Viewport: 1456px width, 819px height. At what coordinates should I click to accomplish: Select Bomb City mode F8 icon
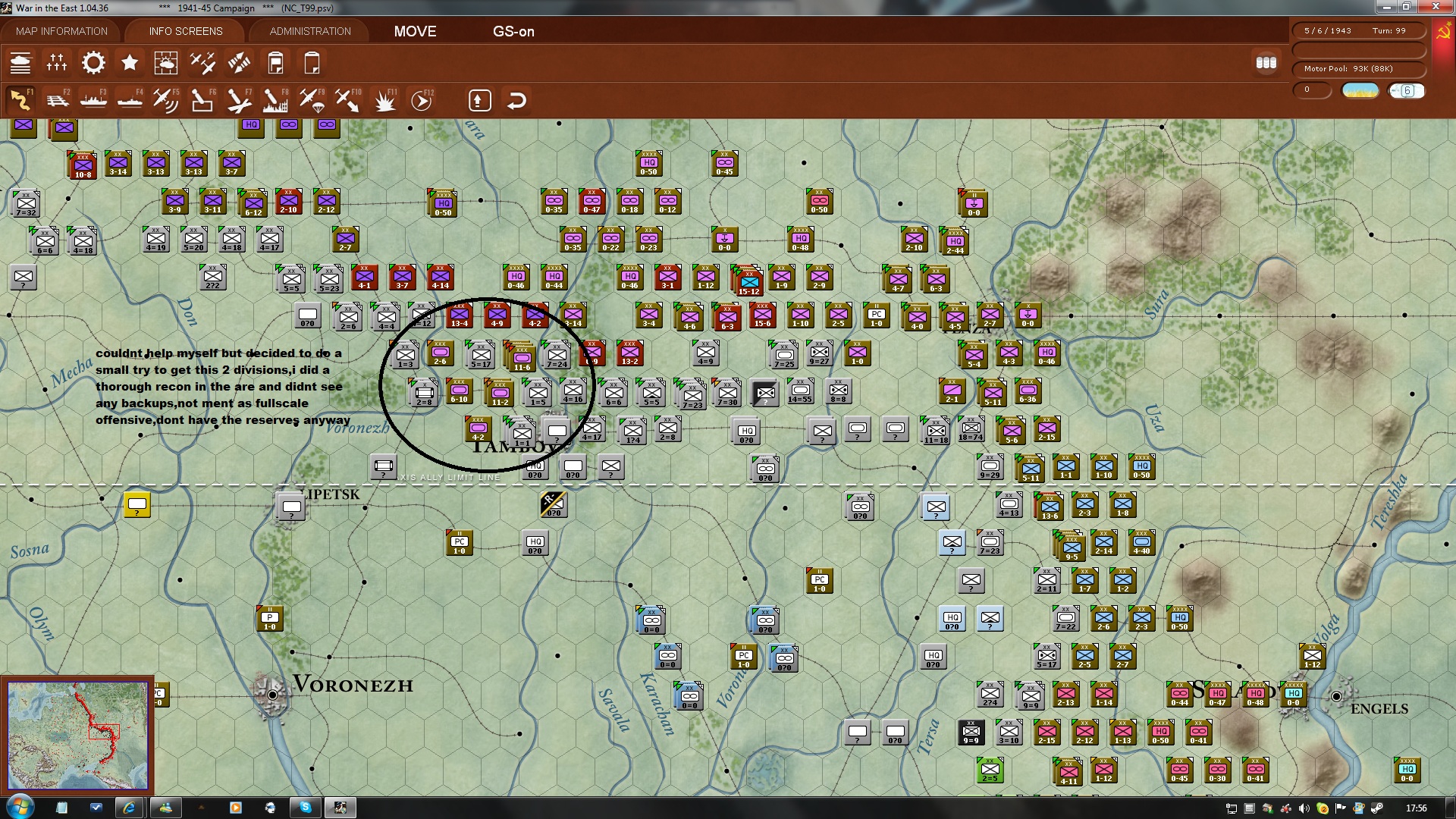[x=275, y=100]
